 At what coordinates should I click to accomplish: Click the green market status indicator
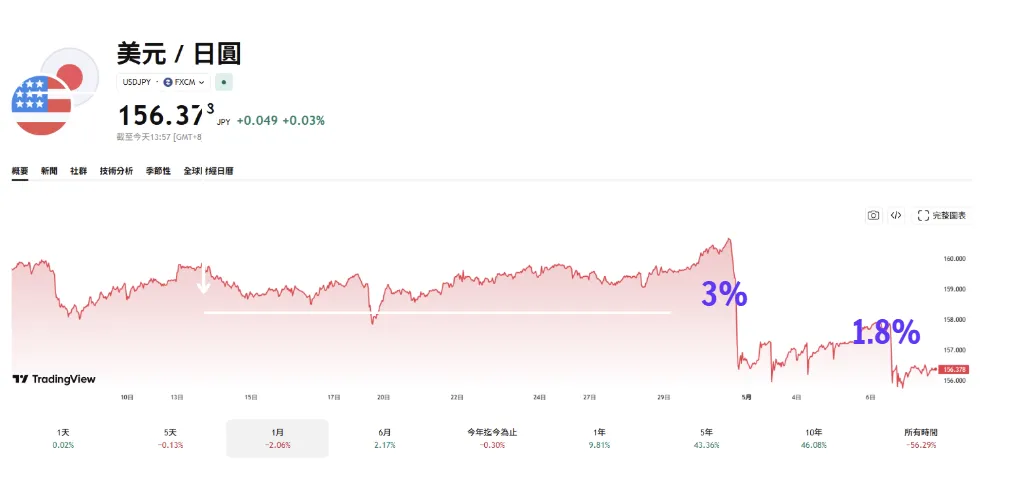pyautogui.click(x=224, y=82)
